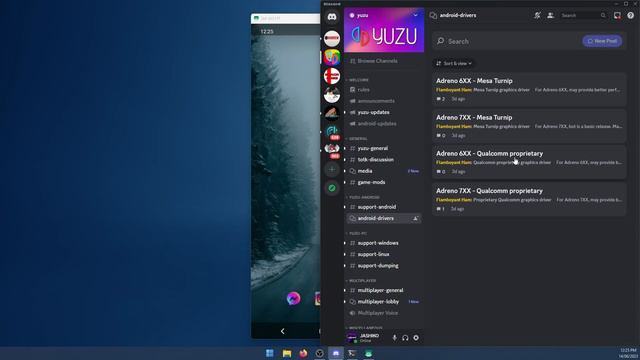Screen dimensions: 640x360
Task: Click the android-drivers channel invite icon
Action: point(415,218)
